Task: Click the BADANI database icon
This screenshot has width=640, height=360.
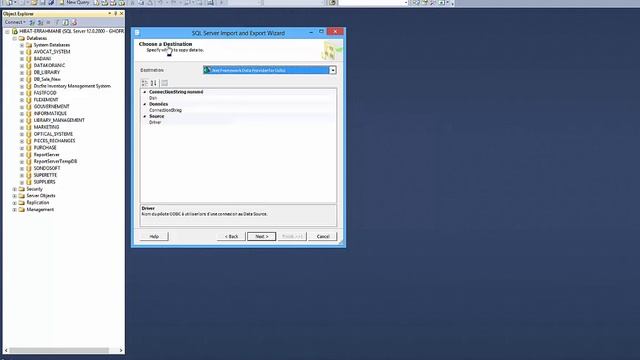Action: pos(29,59)
